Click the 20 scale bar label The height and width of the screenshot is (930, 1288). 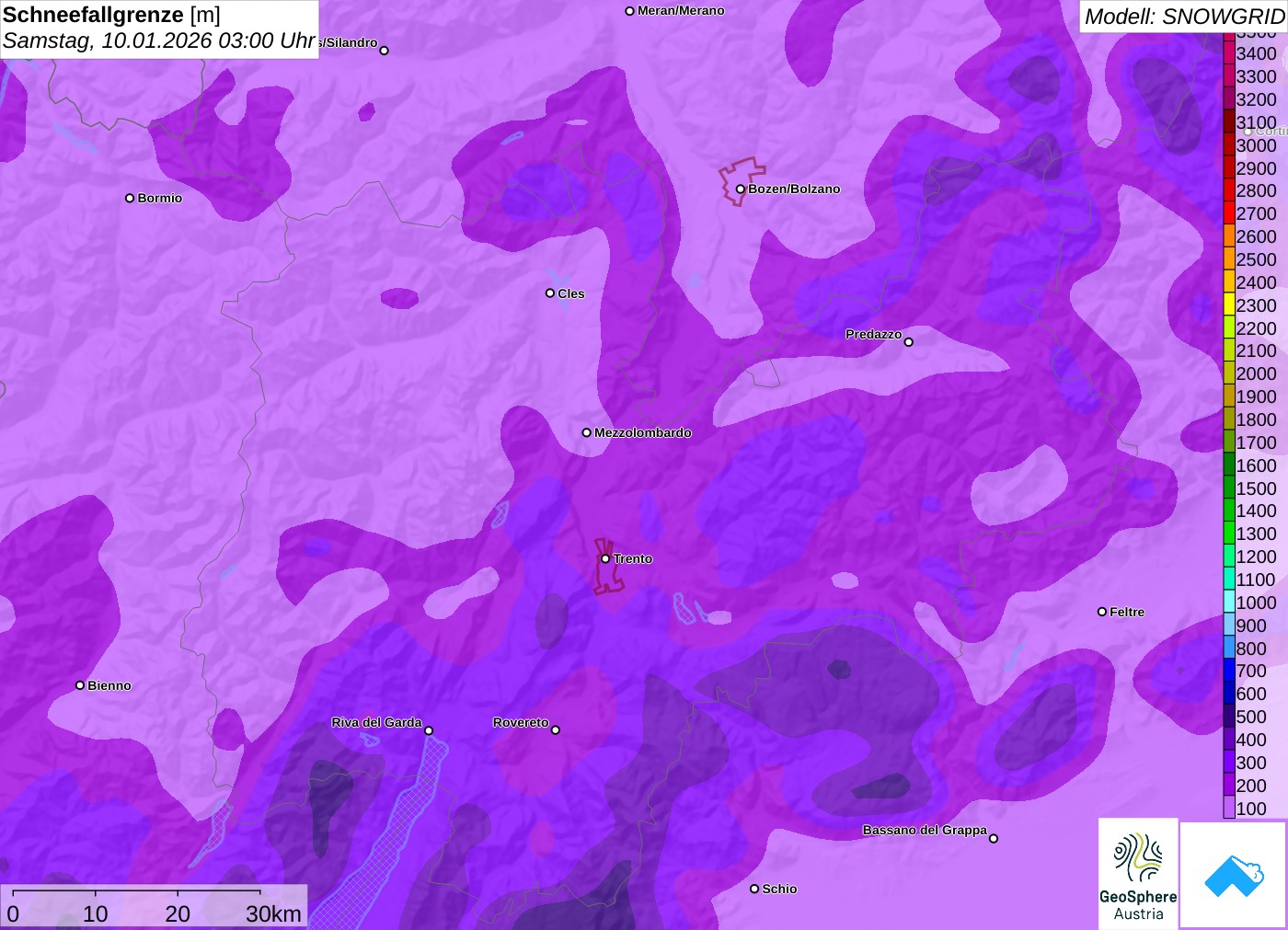coord(178,913)
